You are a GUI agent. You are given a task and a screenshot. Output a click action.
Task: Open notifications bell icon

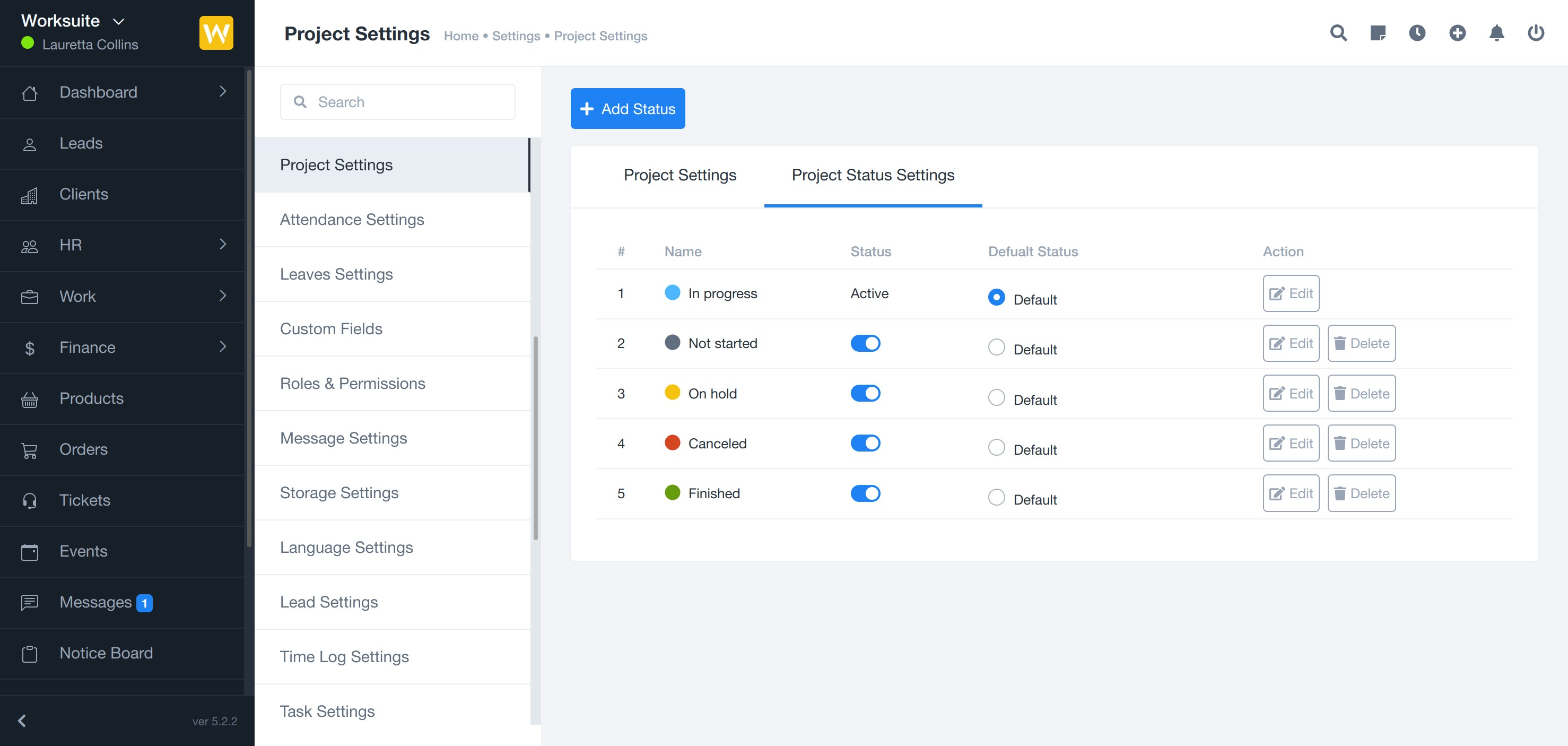point(1496,33)
